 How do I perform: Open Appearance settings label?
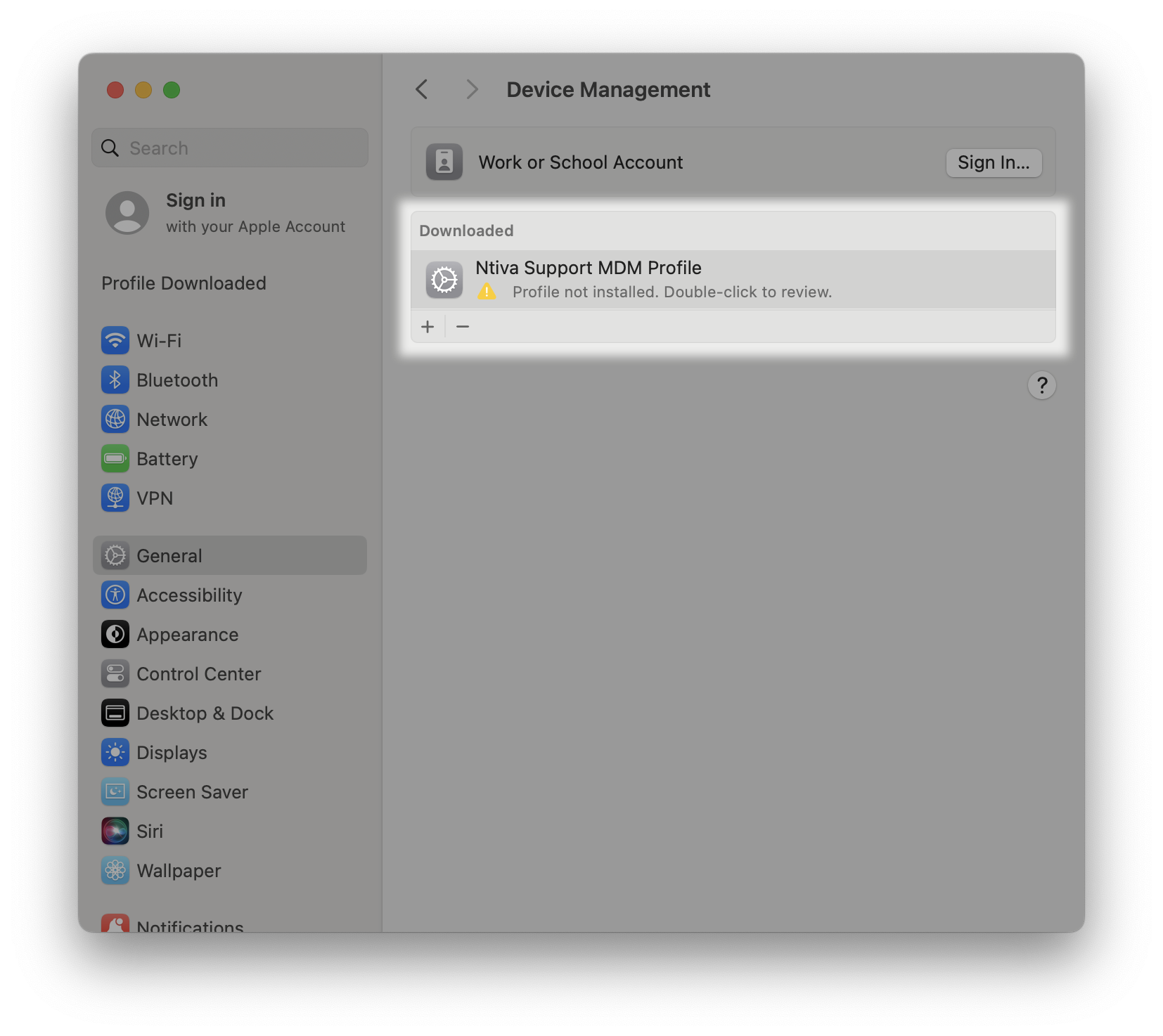(x=188, y=635)
